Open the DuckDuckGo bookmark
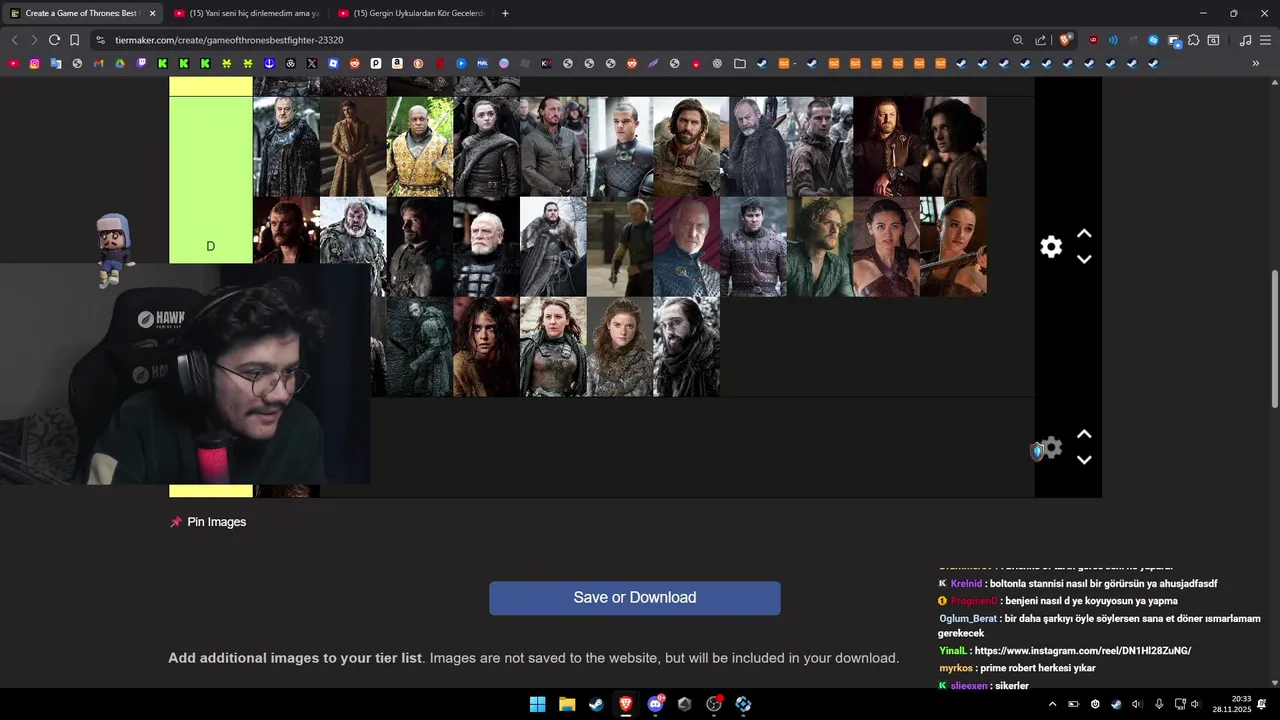 point(418,63)
